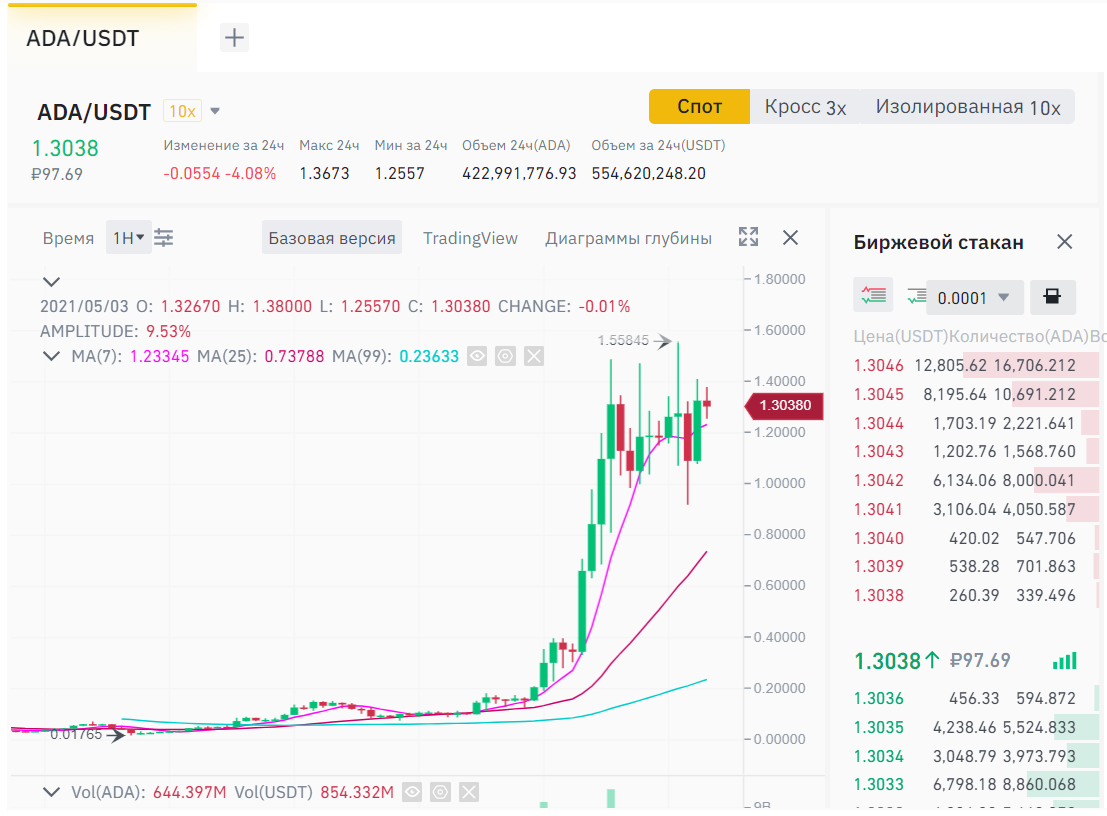The width and height of the screenshot is (1107, 816).
Task: Open chart indicator settings sliders icon
Action: pyautogui.click(x=164, y=238)
